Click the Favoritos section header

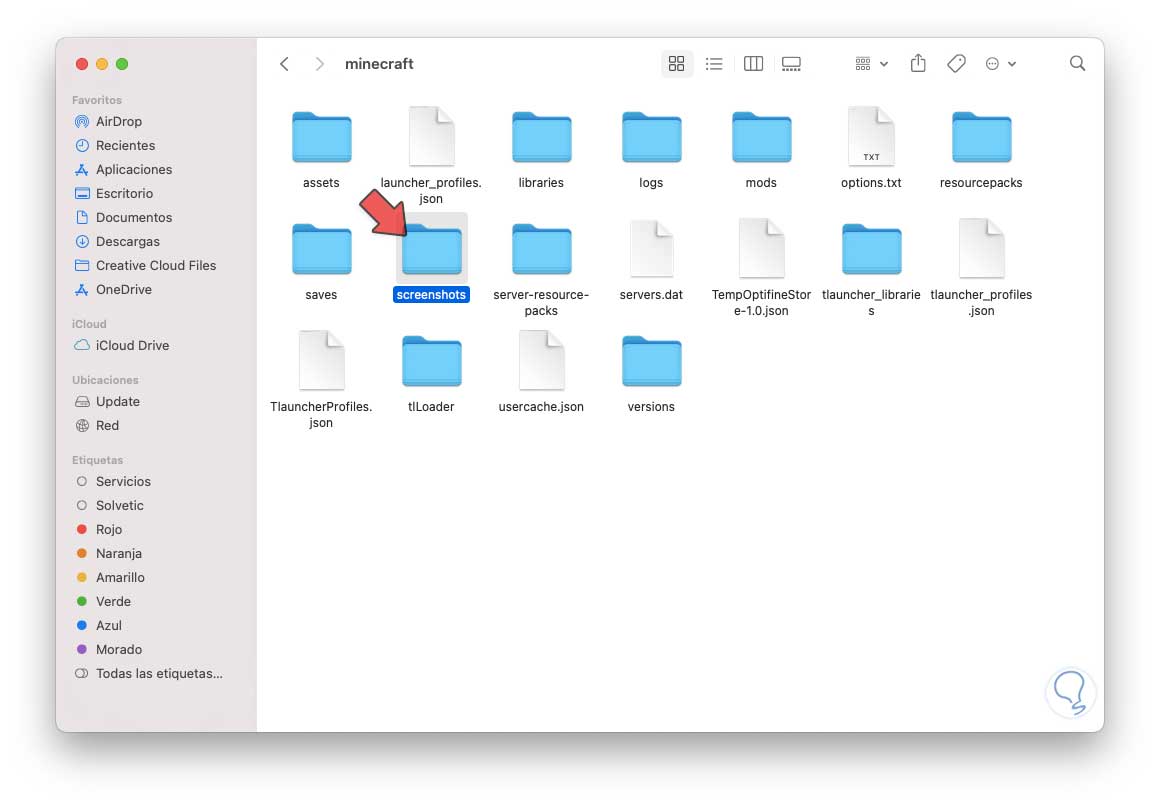pyautogui.click(x=96, y=100)
